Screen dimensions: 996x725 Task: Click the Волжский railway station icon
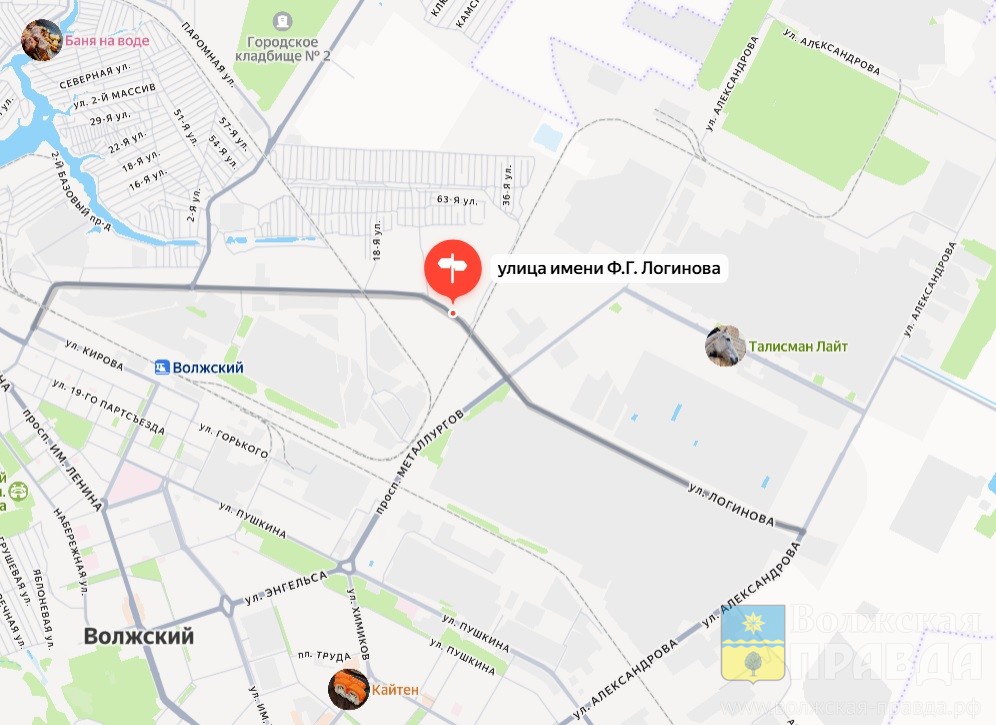click(163, 367)
